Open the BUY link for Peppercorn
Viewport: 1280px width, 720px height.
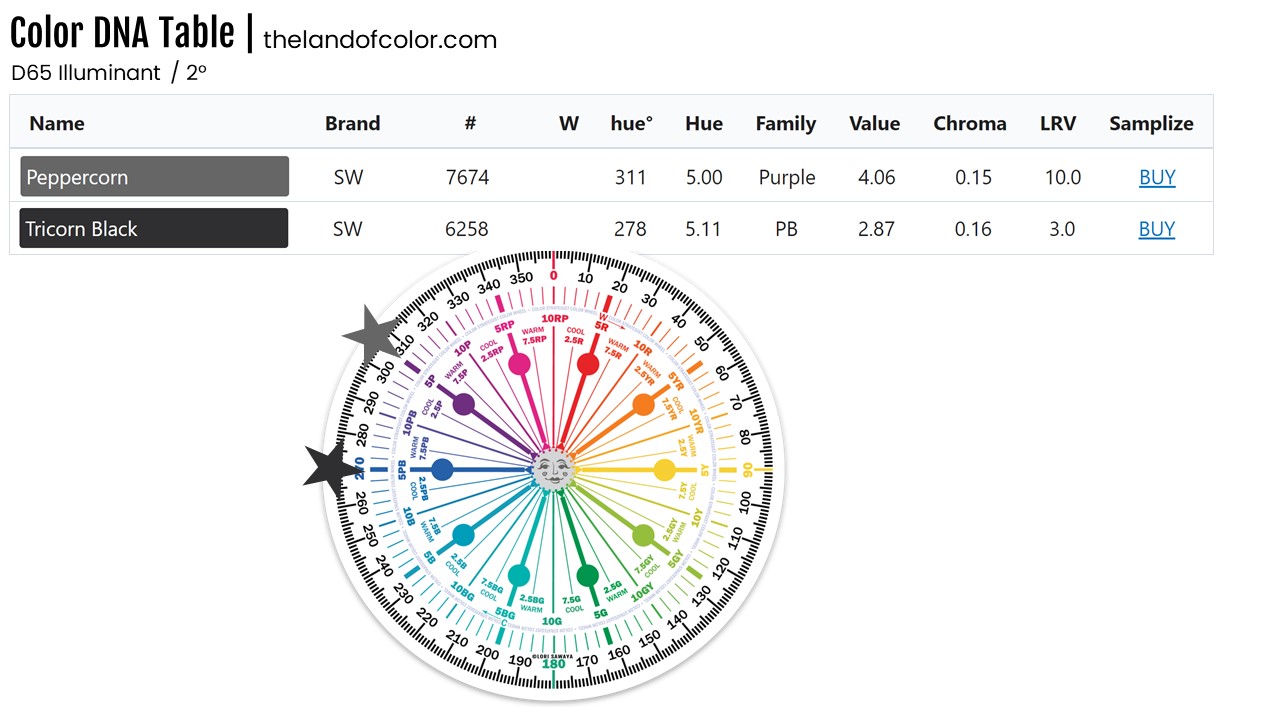point(1157,177)
